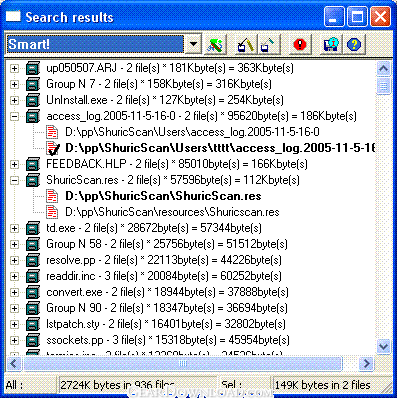Maximize the Search results window
This screenshot has height=400, width=400.
pos(357,17)
